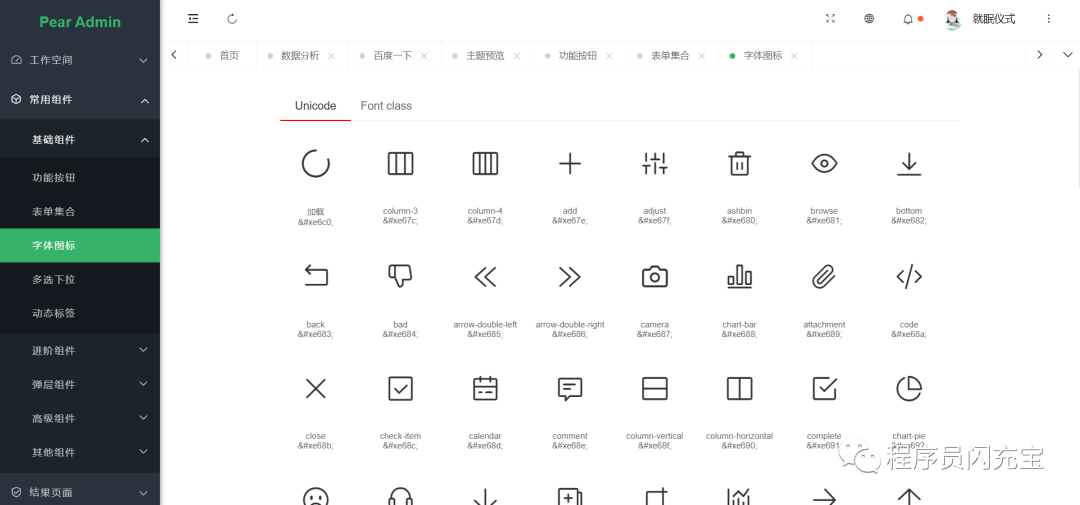Open the notification bell
The height and width of the screenshot is (505, 1080).
pyautogui.click(x=908, y=19)
